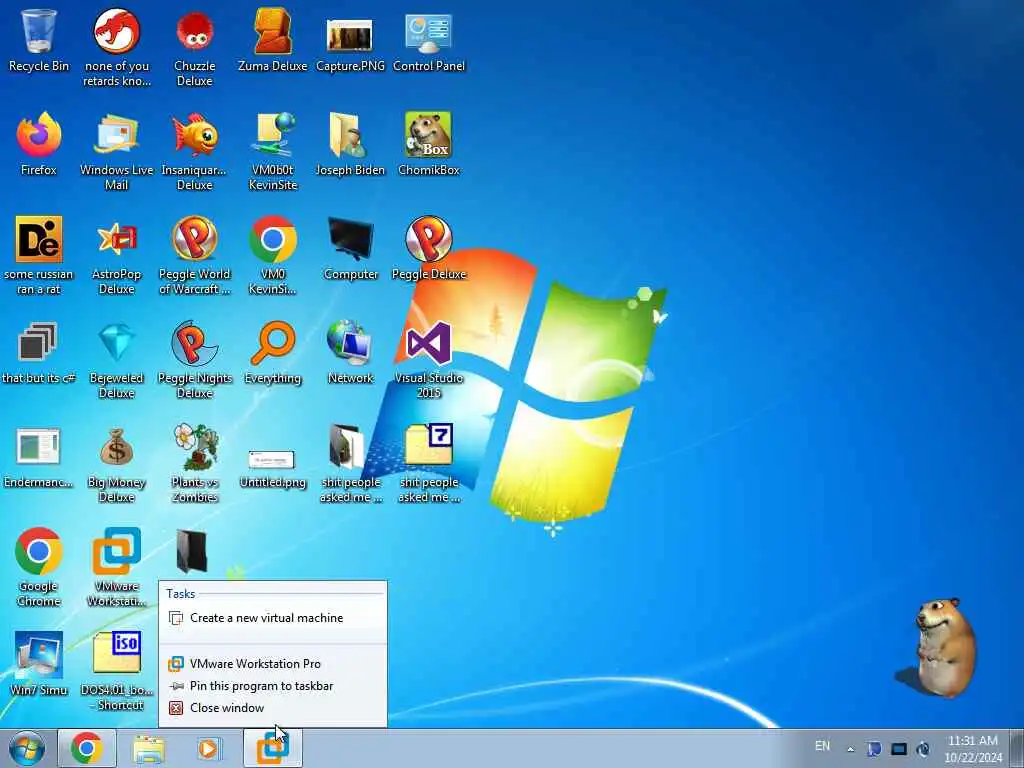Choose Create a new virtual machine task
Image resolution: width=1024 pixels, height=768 pixels.
(272, 618)
